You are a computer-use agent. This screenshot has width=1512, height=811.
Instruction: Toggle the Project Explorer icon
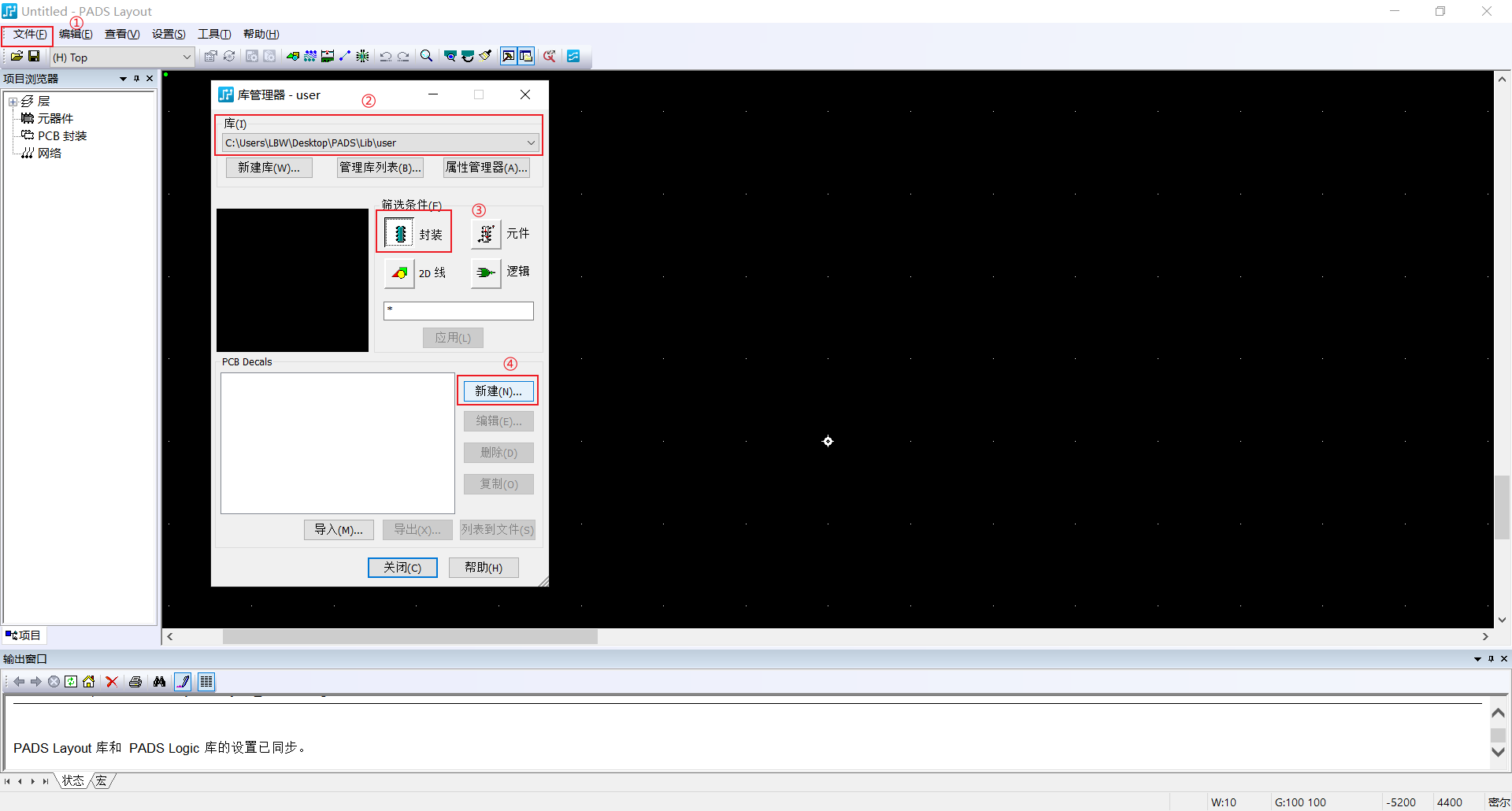coord(526,56)
